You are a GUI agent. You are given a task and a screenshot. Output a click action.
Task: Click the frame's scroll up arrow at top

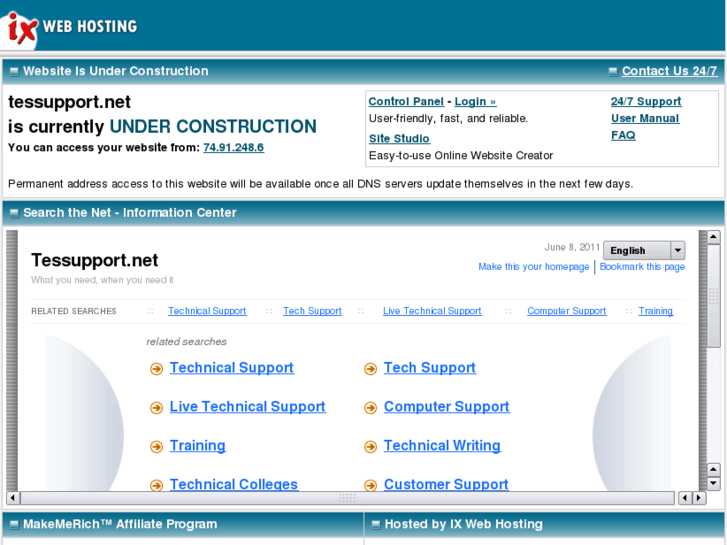pos(714,237)
